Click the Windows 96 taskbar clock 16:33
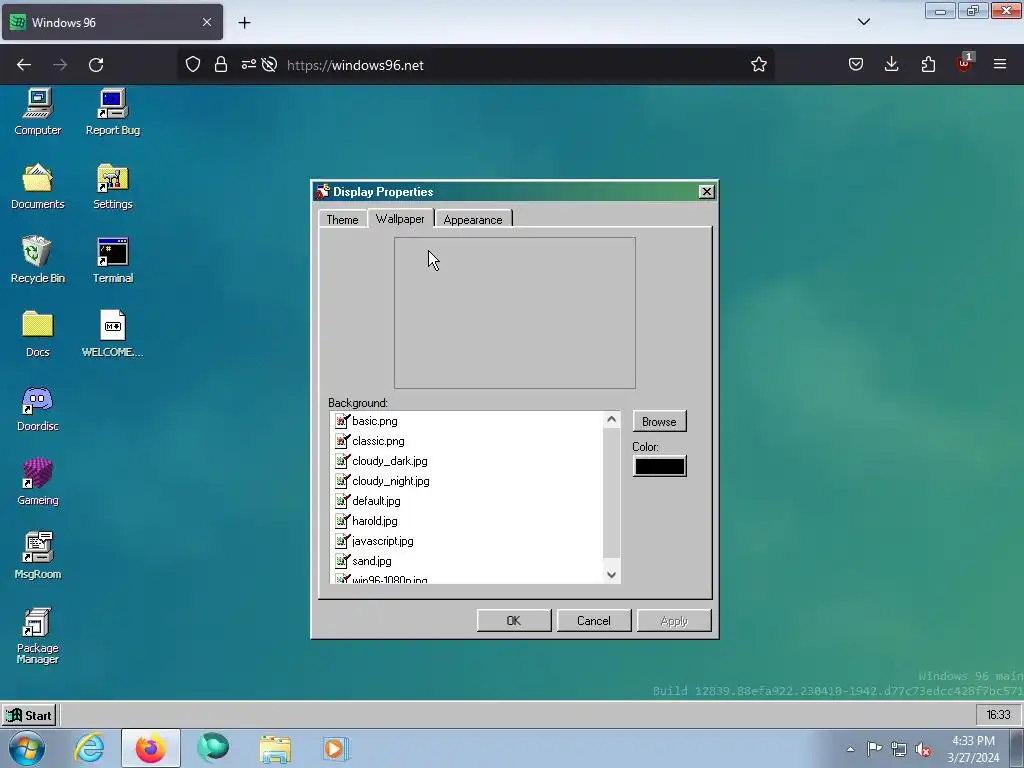The height and width of the screenshot is (768, 1024). (998, 715)
